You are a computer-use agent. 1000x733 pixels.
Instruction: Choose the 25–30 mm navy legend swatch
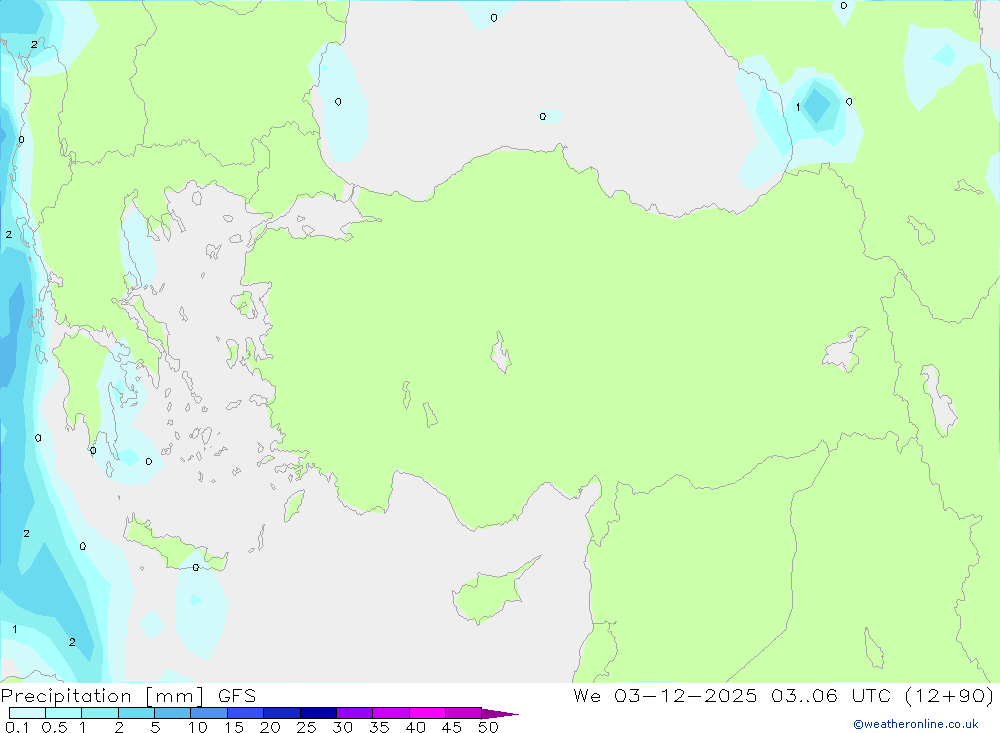tap(318, 713)
